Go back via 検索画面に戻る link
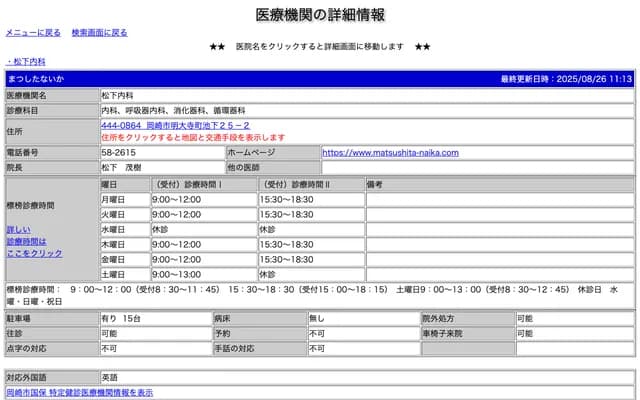Screen dimensions: 640x400 (99, 32)
